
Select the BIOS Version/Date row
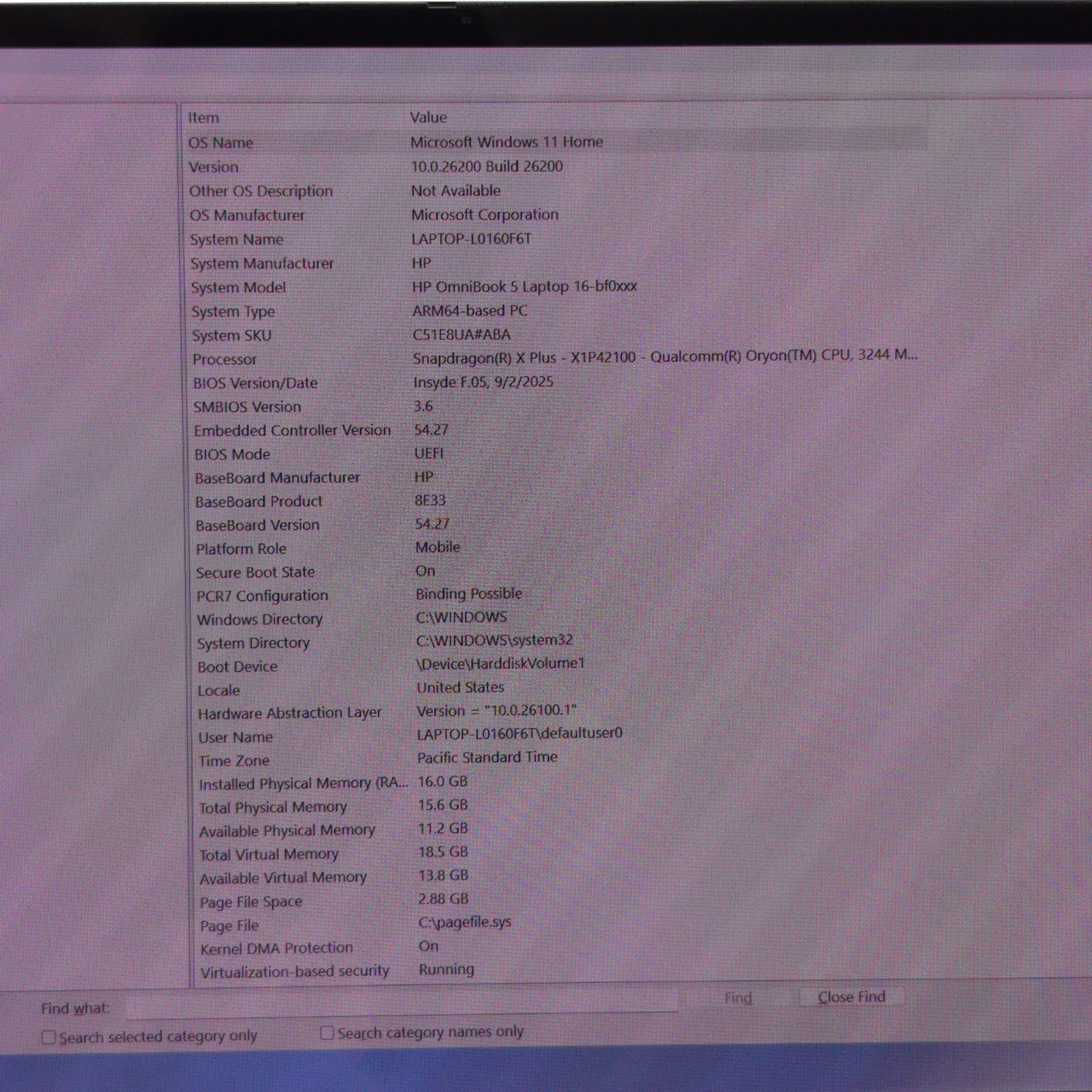point(255,383)
